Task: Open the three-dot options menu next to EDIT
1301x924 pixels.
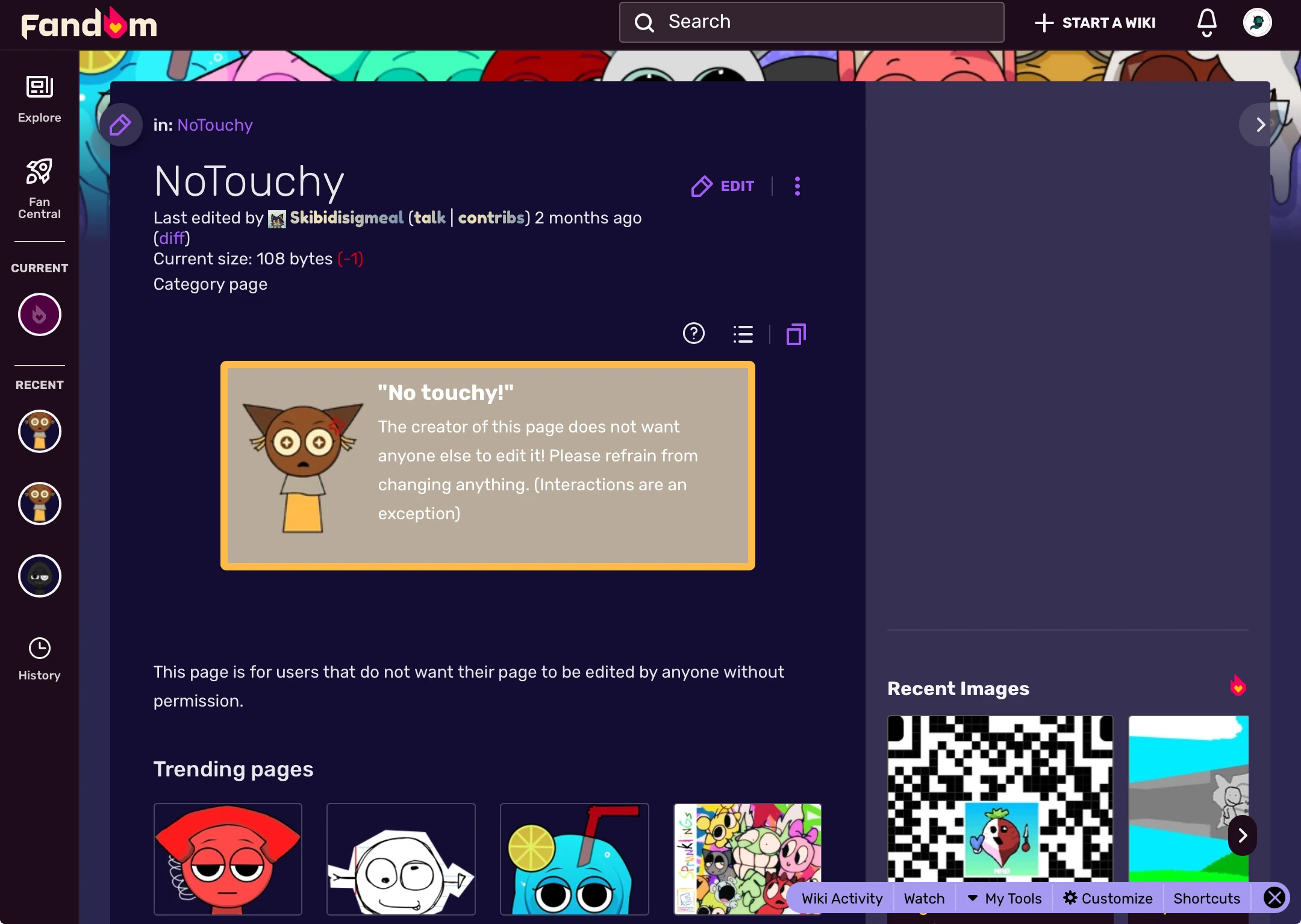Action: 796,186
